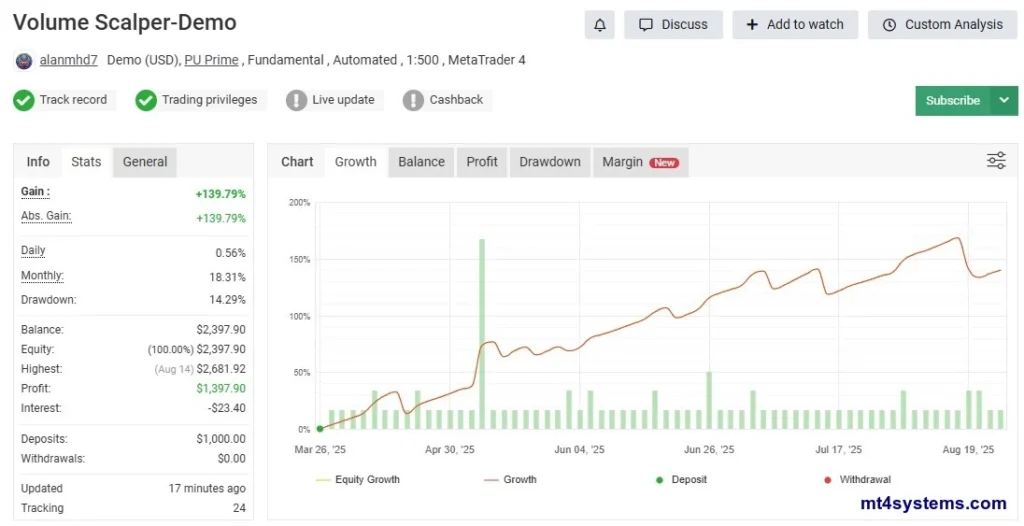
Task: Click the Interest value -$23.40
Action: pos(227,408)
